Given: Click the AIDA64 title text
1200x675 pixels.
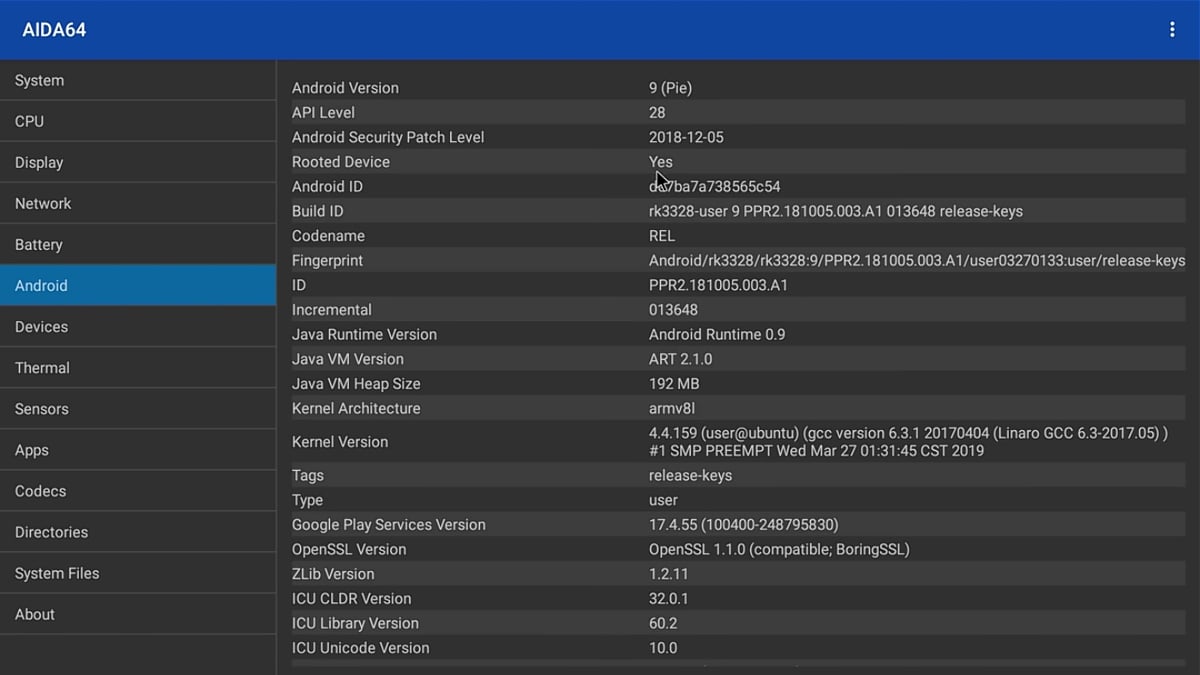Looking at the screenshot, I should click(x=54, y=30).
